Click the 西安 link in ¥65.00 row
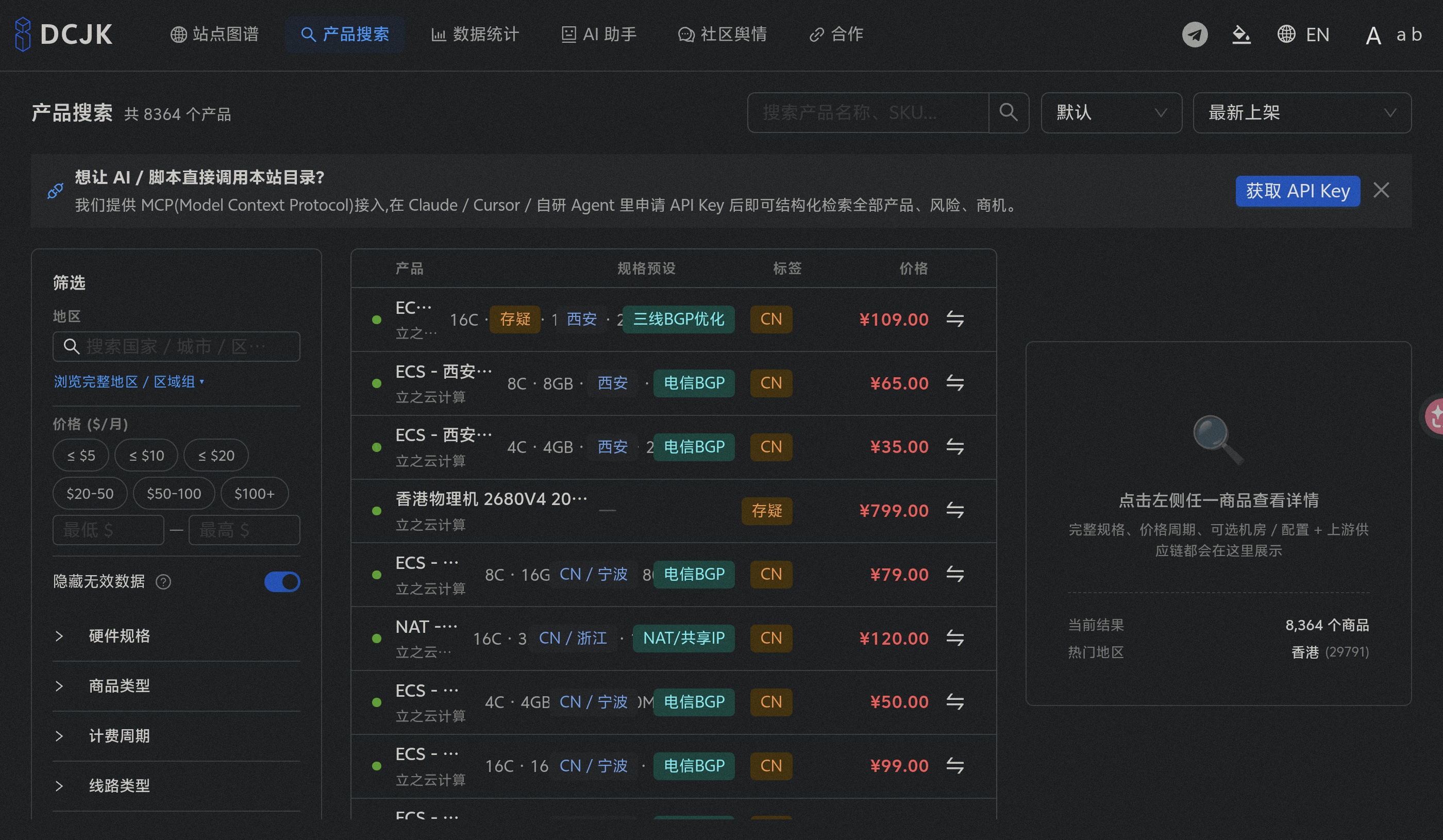1443x840 pixels. (x=613, y=382)
